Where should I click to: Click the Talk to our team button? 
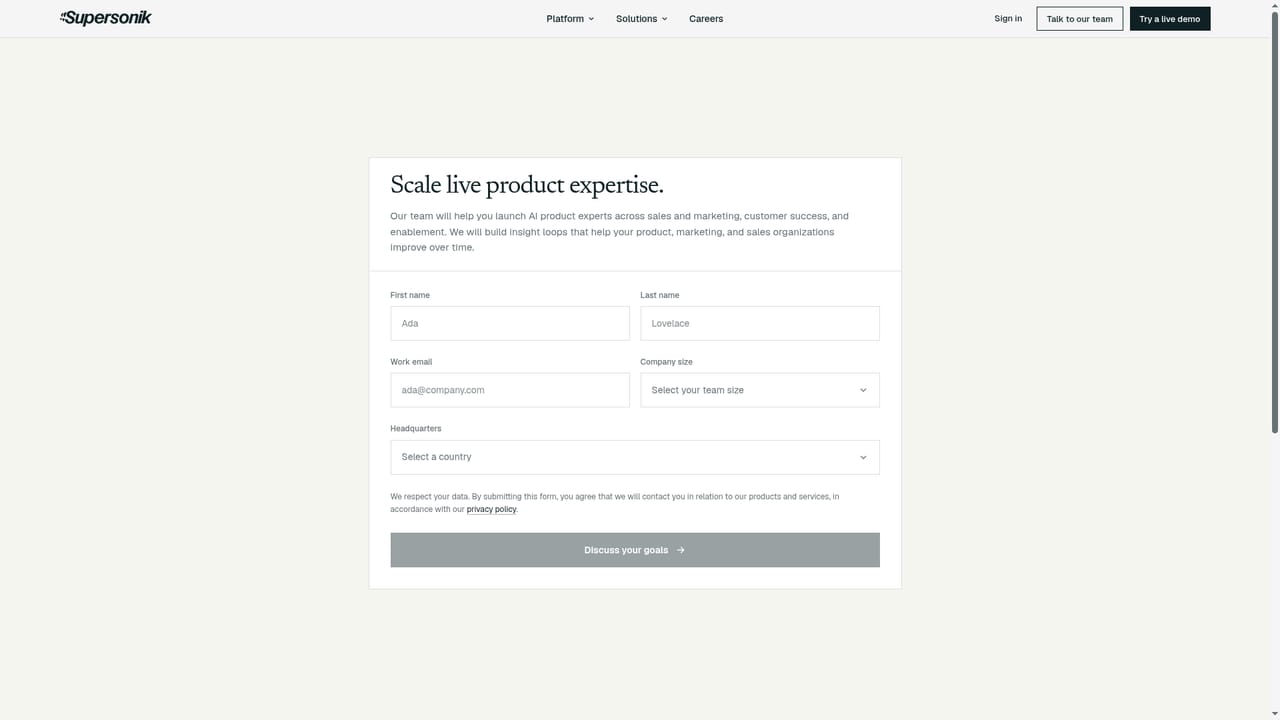click(x=1080, y=19)
